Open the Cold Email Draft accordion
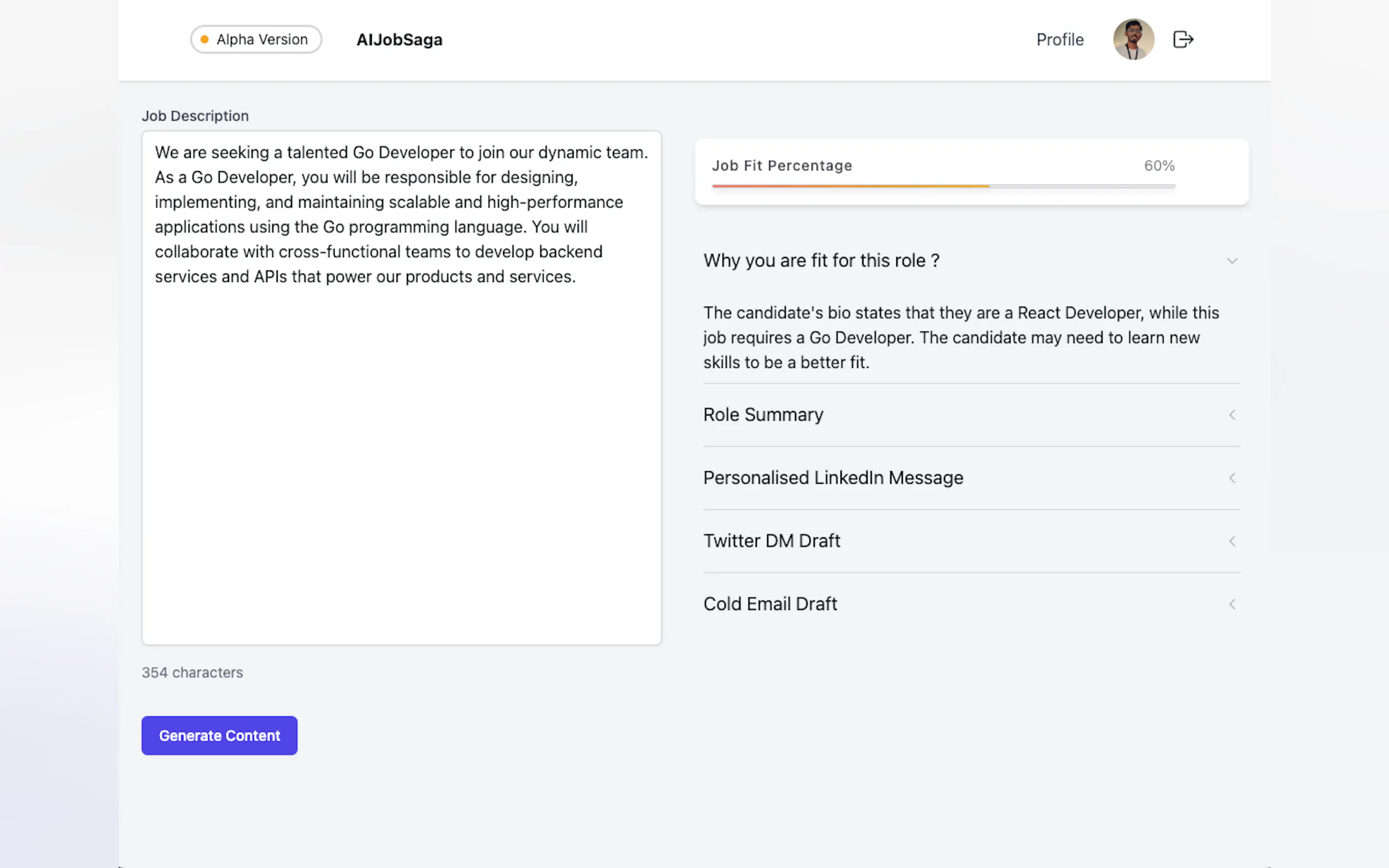 [770, 604]
